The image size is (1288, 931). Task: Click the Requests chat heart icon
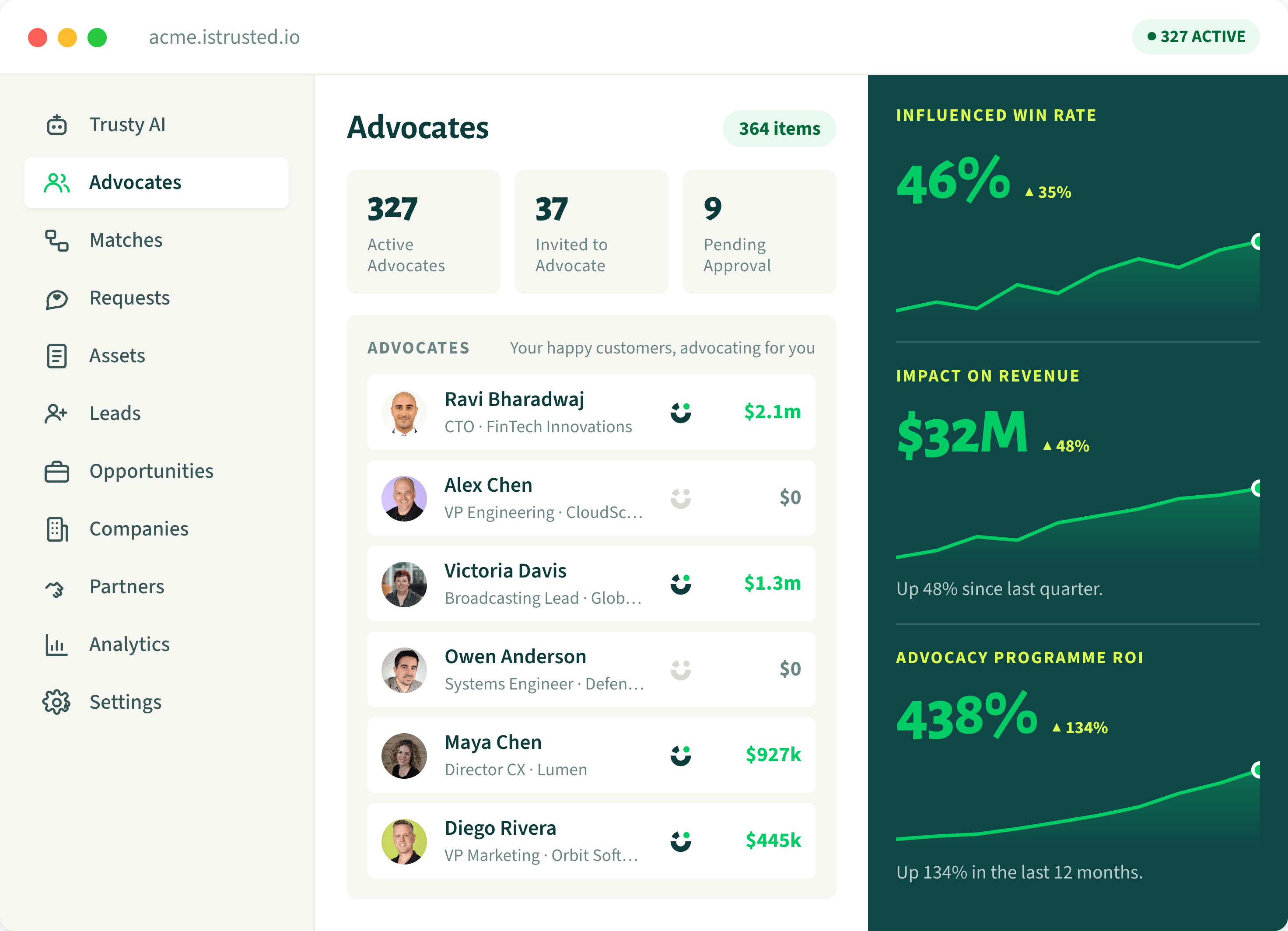click(x=56, y=299)
